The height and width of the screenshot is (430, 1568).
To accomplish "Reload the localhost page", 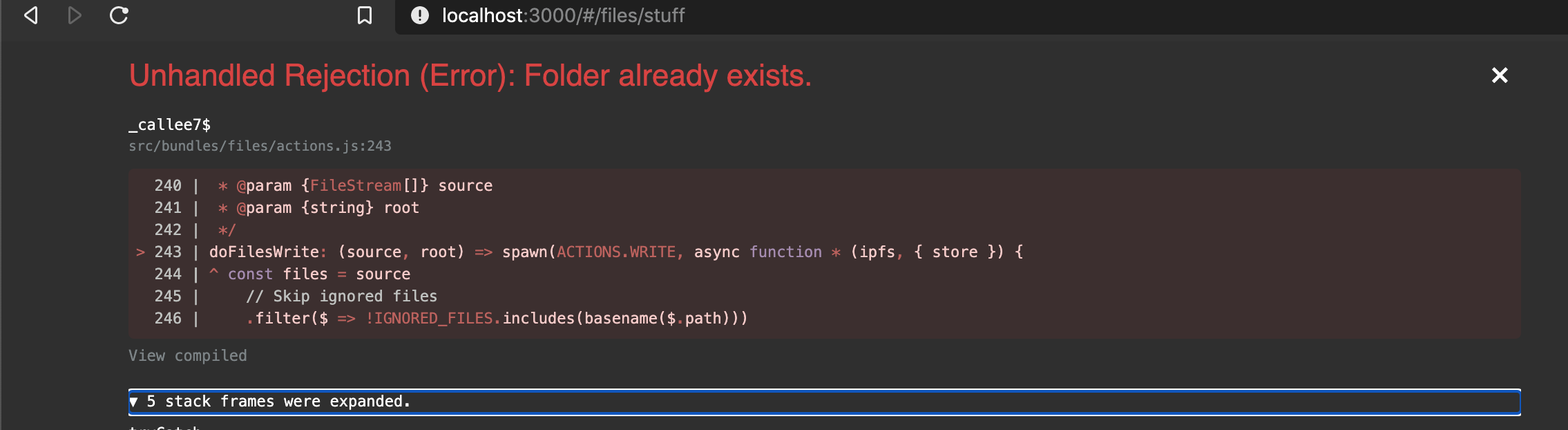I will pyautogui.click(x=117, y=15).
